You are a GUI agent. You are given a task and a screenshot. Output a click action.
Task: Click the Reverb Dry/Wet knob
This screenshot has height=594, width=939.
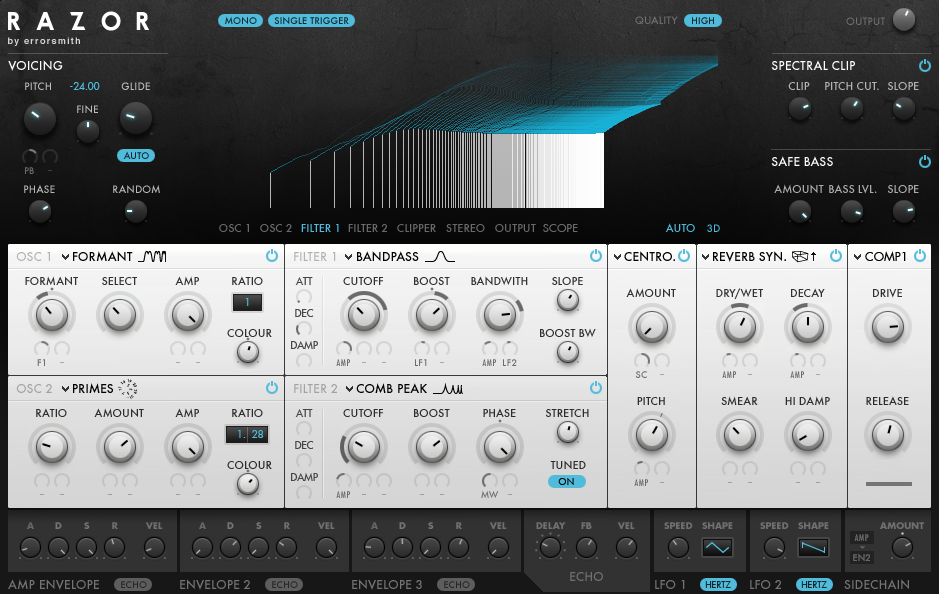click(x=740, y=327)
